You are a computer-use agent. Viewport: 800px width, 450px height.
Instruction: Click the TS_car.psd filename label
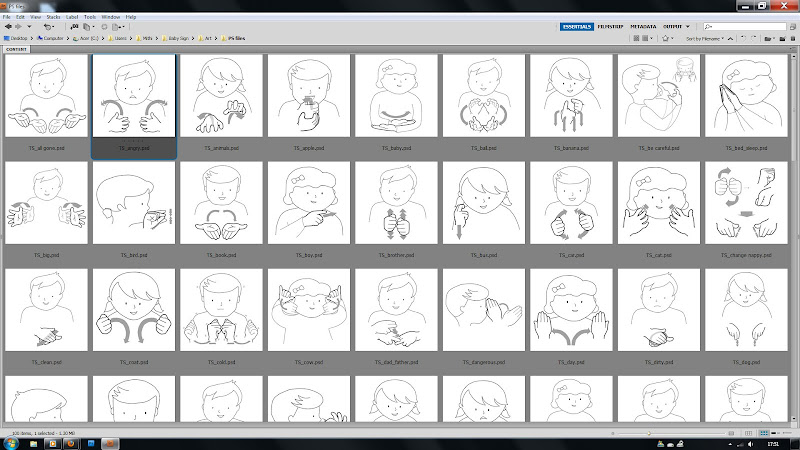[x=571, y=255]
